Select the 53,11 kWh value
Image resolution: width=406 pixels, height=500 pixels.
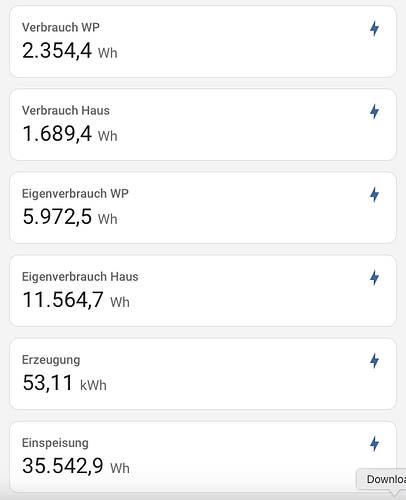(x=64, y=383)
